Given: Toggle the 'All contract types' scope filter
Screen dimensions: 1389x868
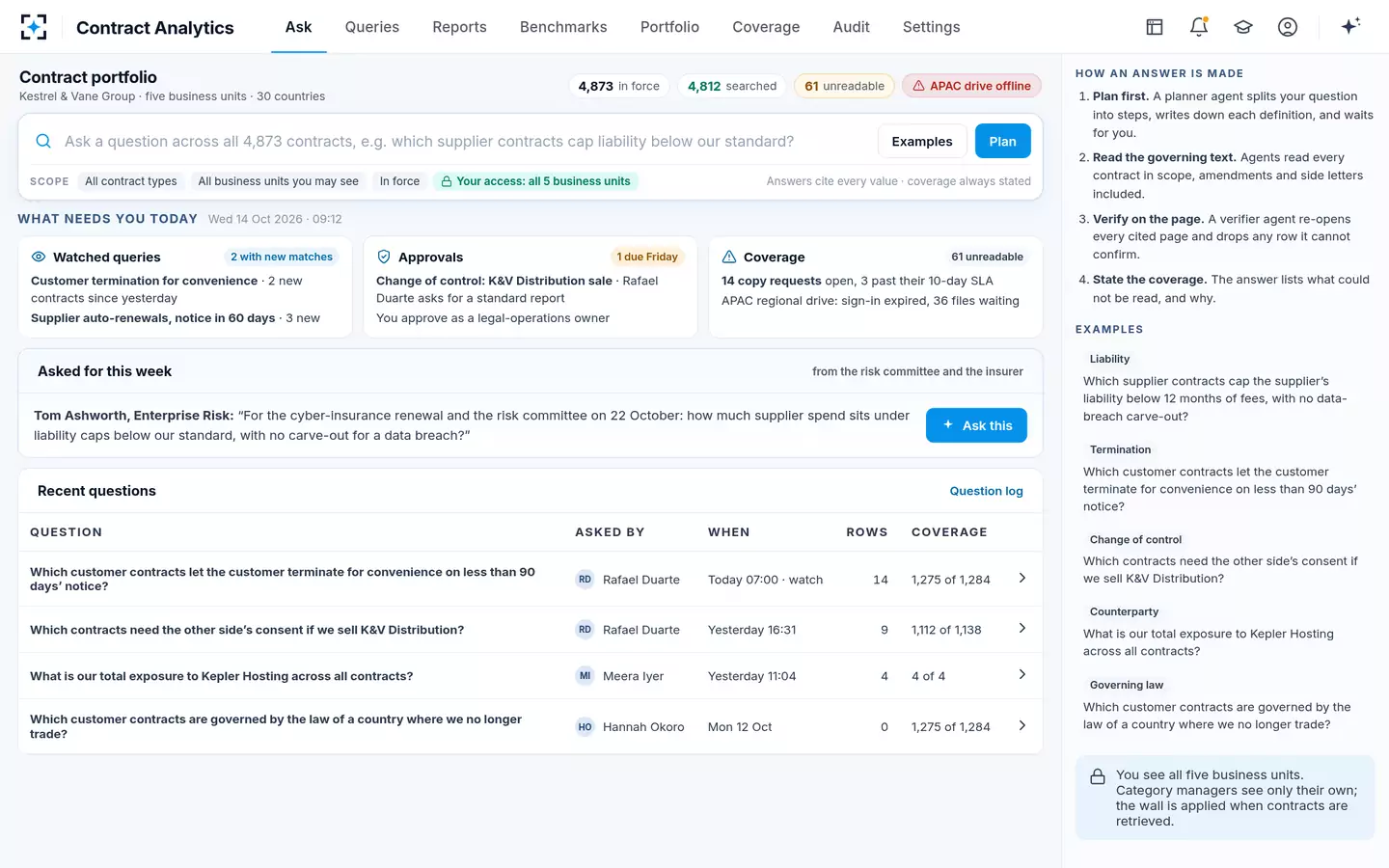Looking at the screenshot, I should point(131,181).
